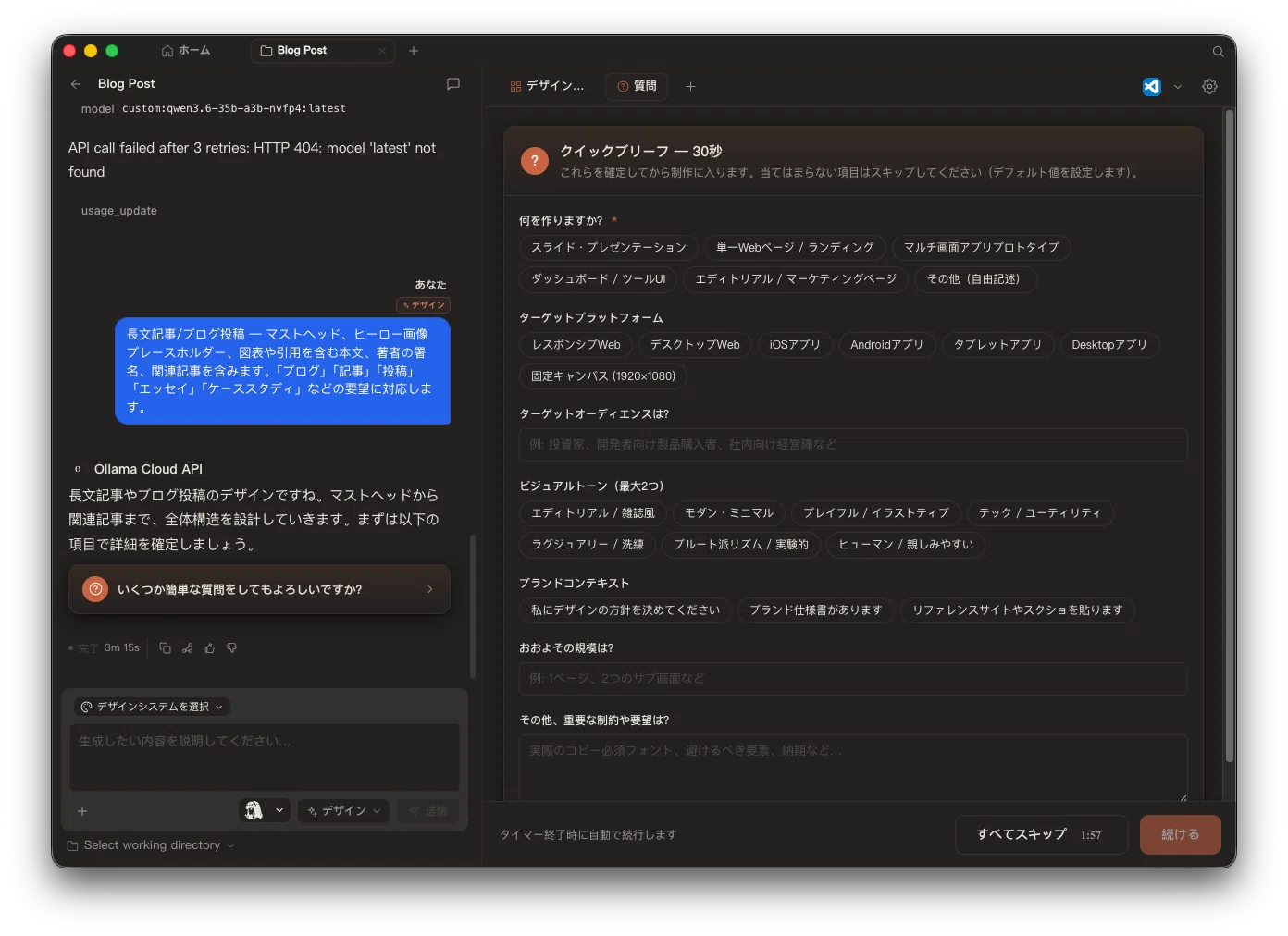1288x936 pixels.
Task: Click the usage_update log entry
Action: [x=119, y=211]
